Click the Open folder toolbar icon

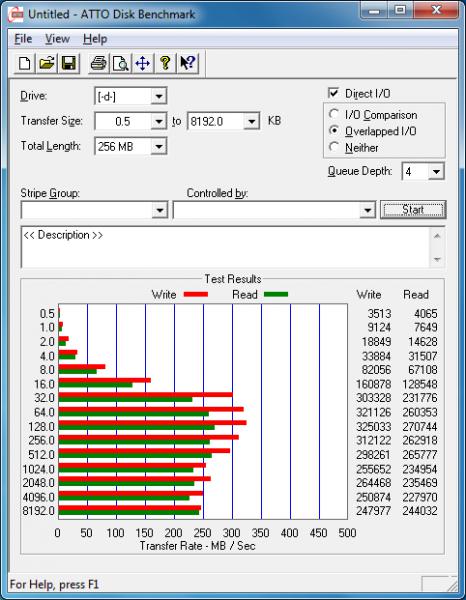[x=47, y=63]
